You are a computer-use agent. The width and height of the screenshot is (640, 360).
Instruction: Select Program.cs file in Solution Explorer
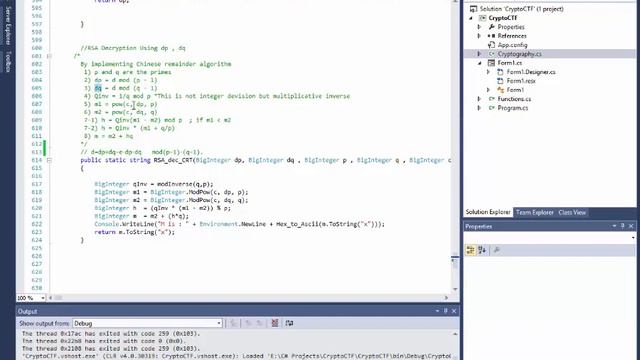pyautogui.click(x=513, y=108)
